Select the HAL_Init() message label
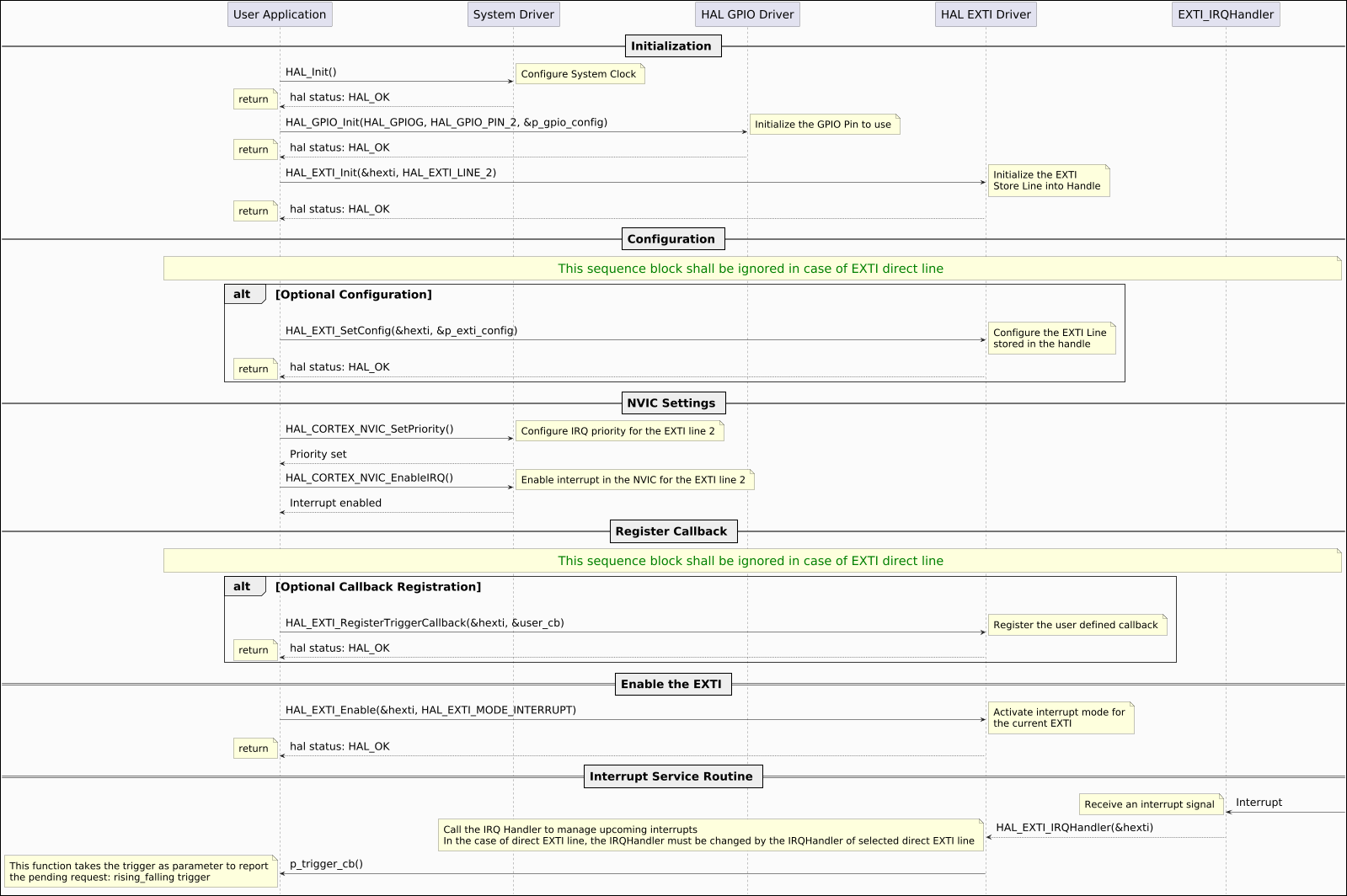Viewport: 1347px width, 896px height. (311, 72)
